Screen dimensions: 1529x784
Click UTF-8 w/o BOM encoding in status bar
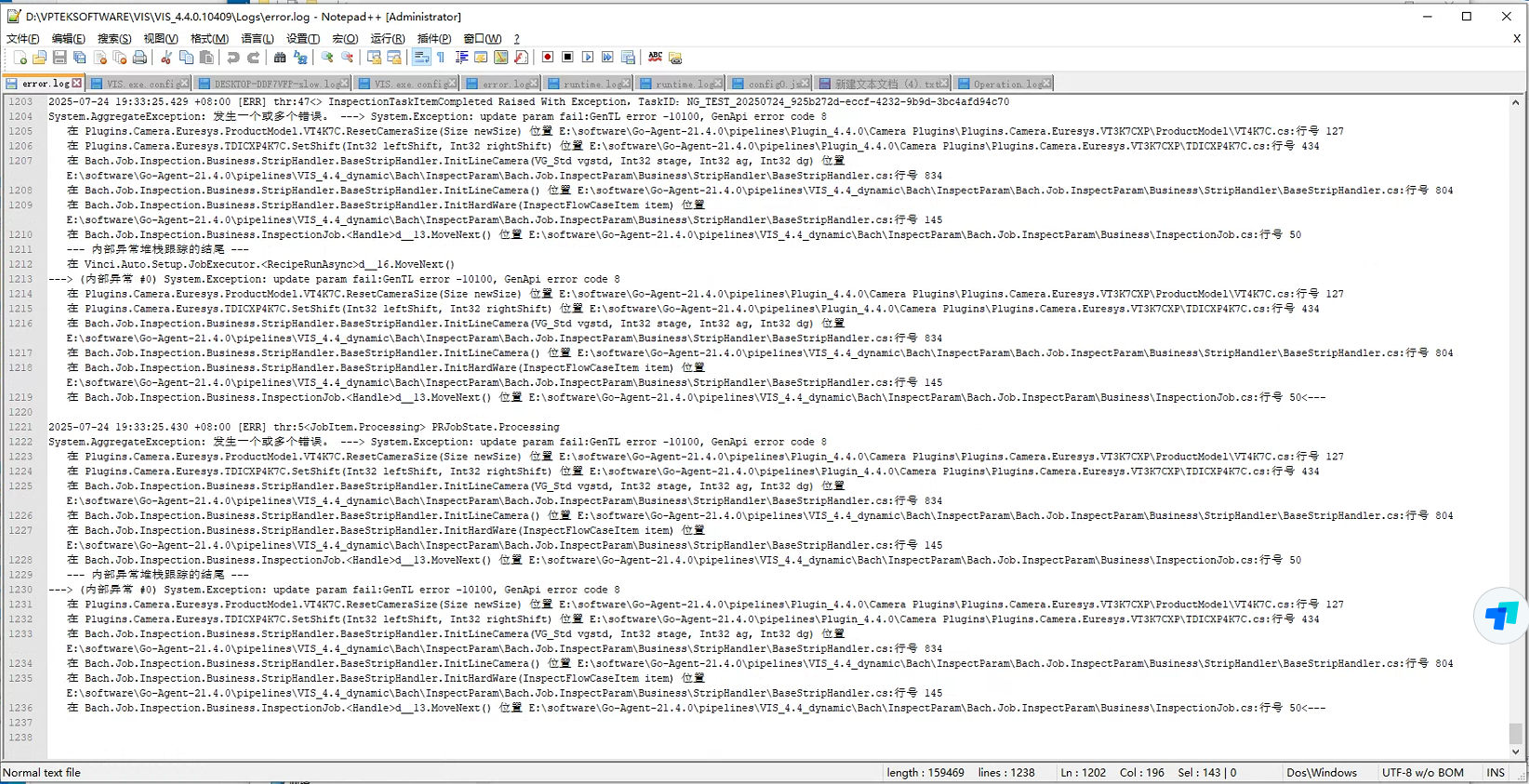click(1422, 773)
